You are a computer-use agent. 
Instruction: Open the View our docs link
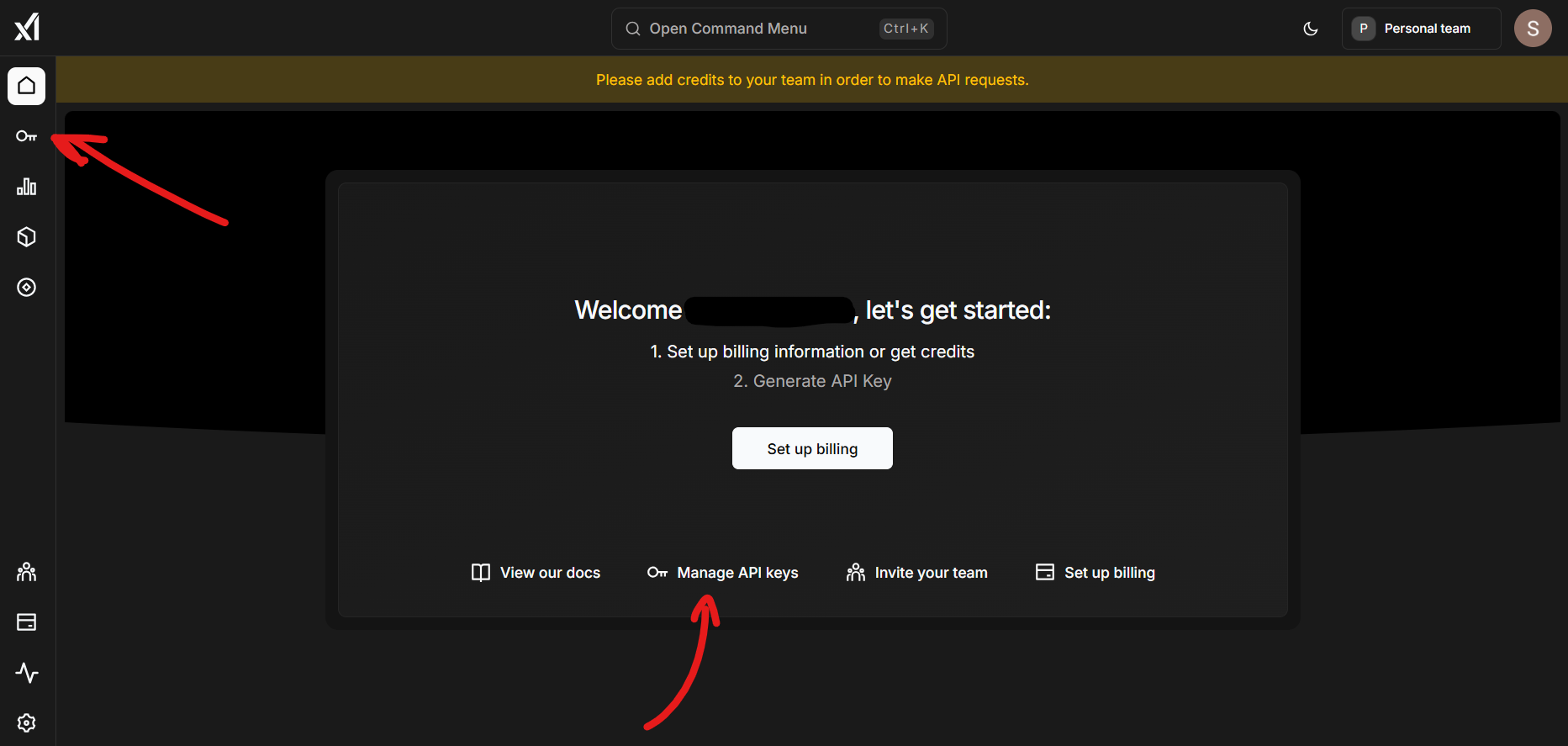[536, 573]
